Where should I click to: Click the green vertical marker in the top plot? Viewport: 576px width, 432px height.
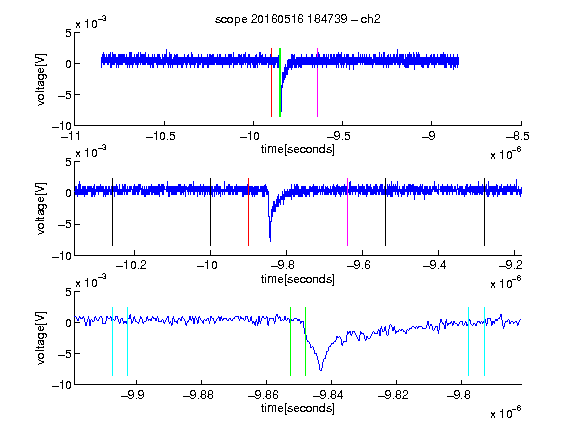[280, 82]
